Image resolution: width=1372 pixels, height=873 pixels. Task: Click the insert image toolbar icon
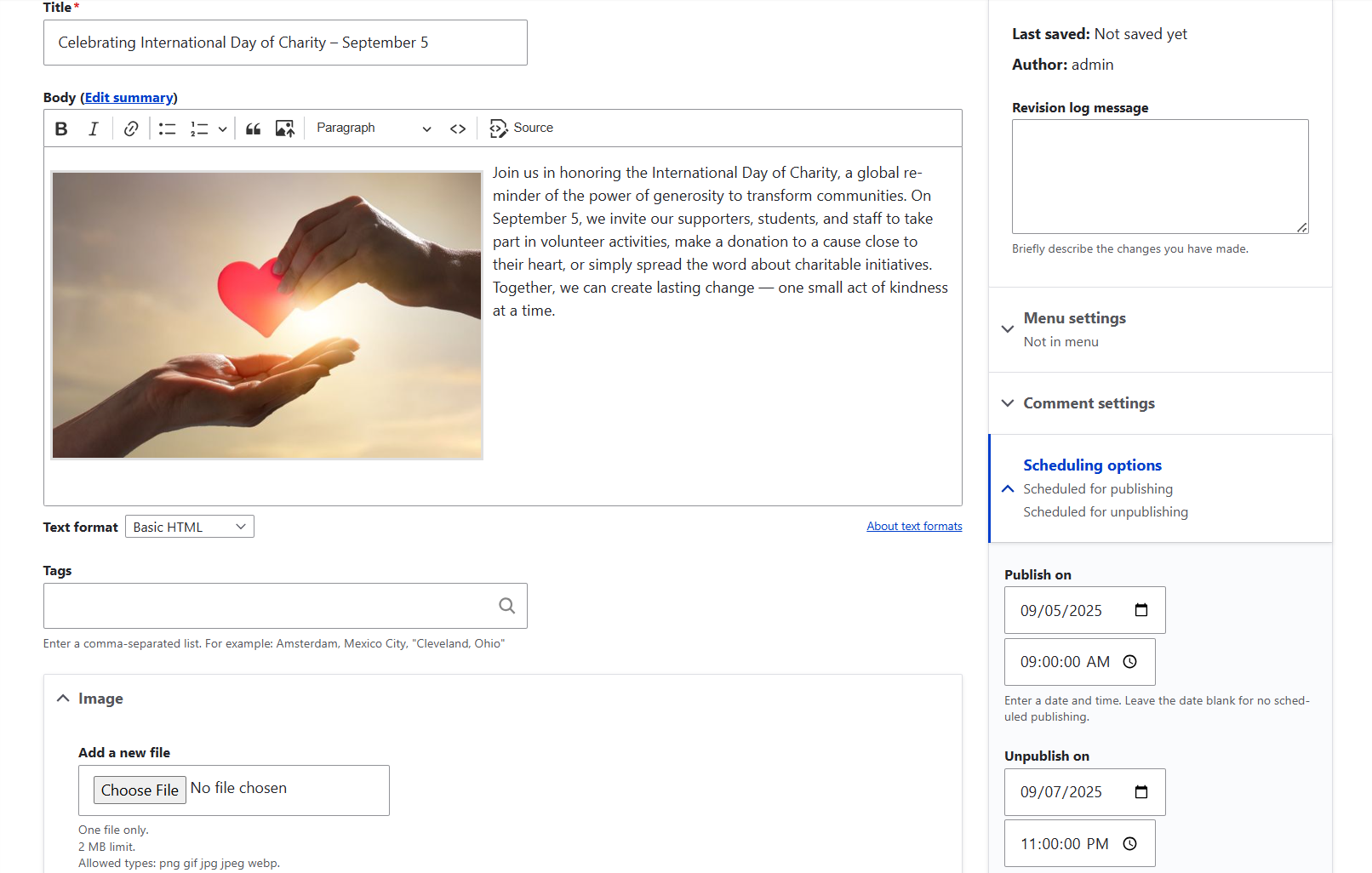[285, 128]
